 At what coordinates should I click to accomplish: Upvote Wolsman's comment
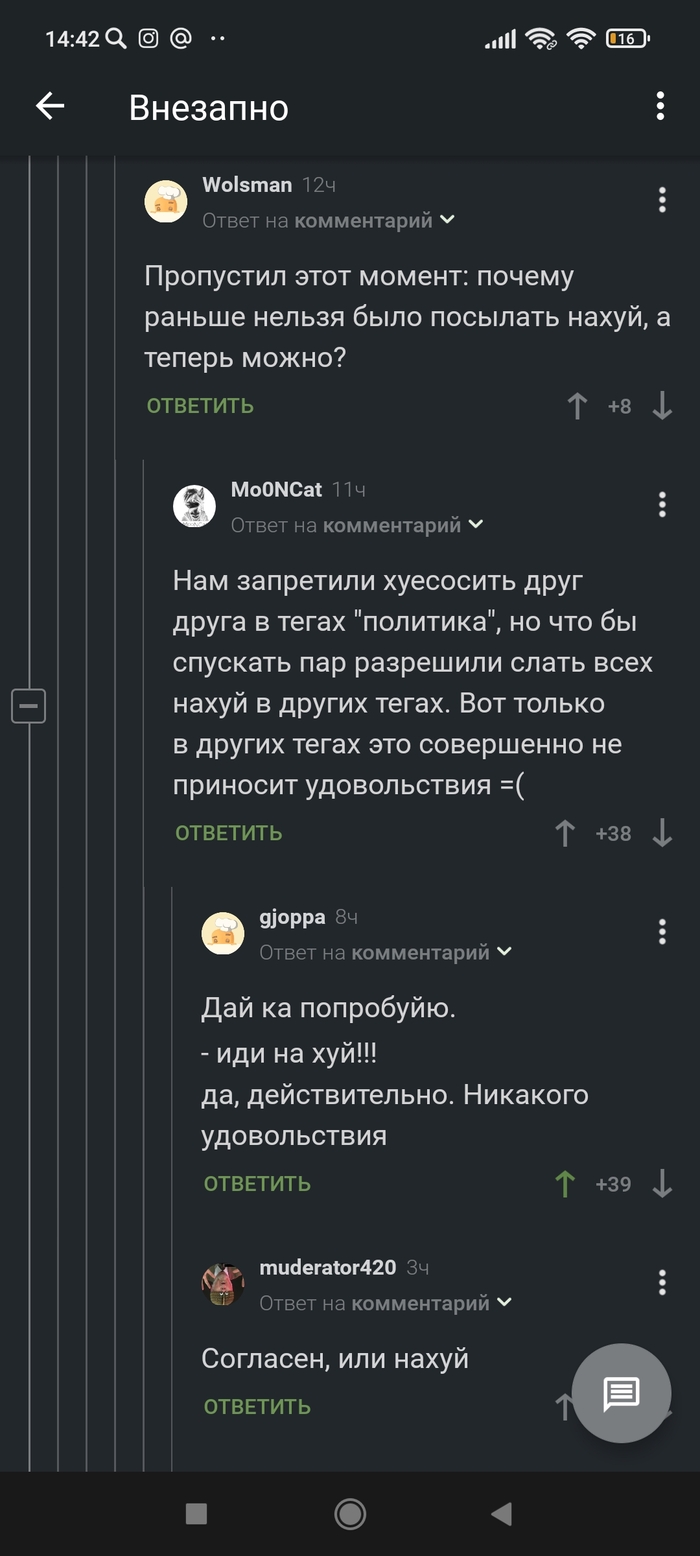[577, 406]
